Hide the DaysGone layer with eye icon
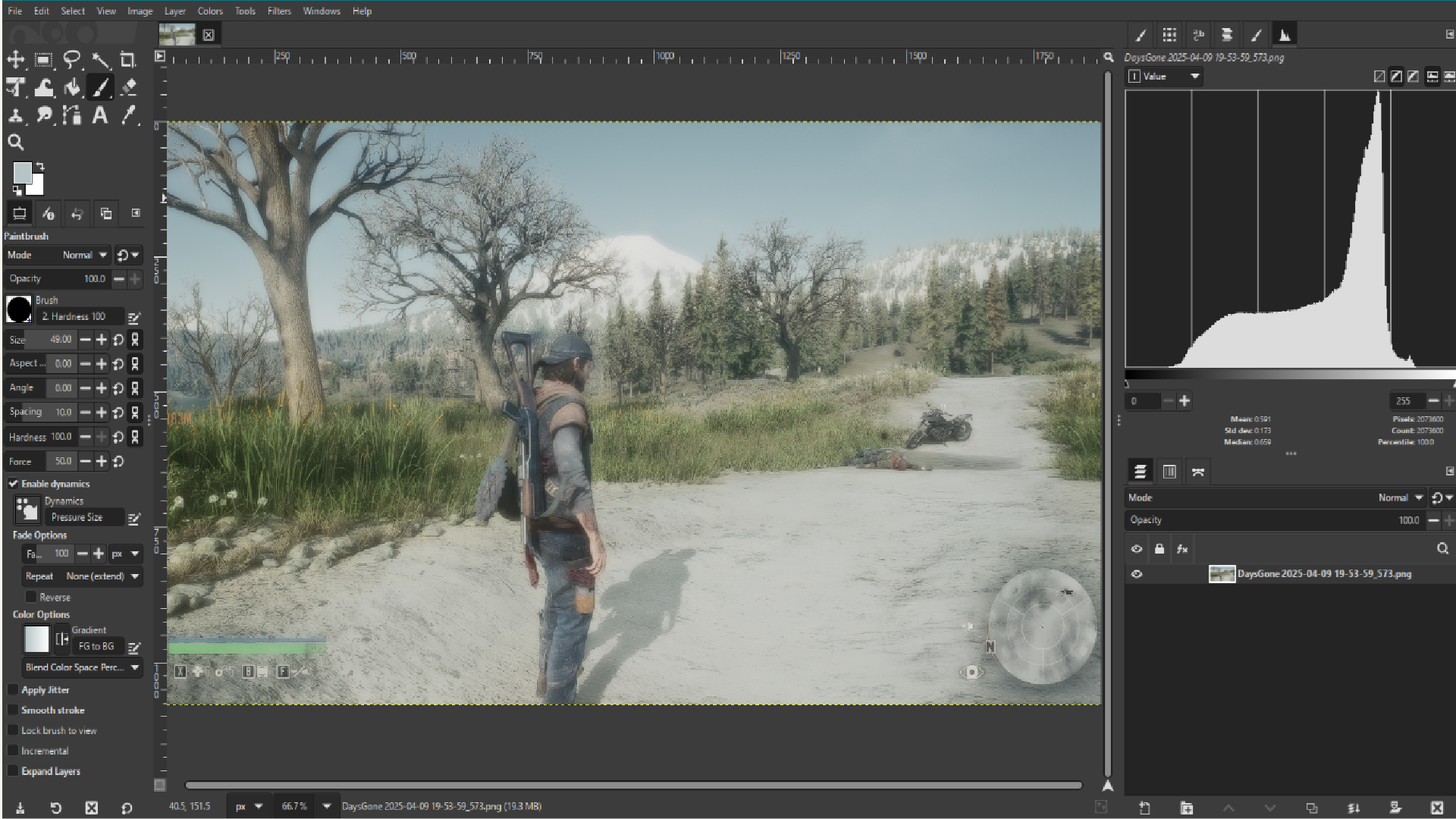 pyautogui.click(x=1136, y=574)
